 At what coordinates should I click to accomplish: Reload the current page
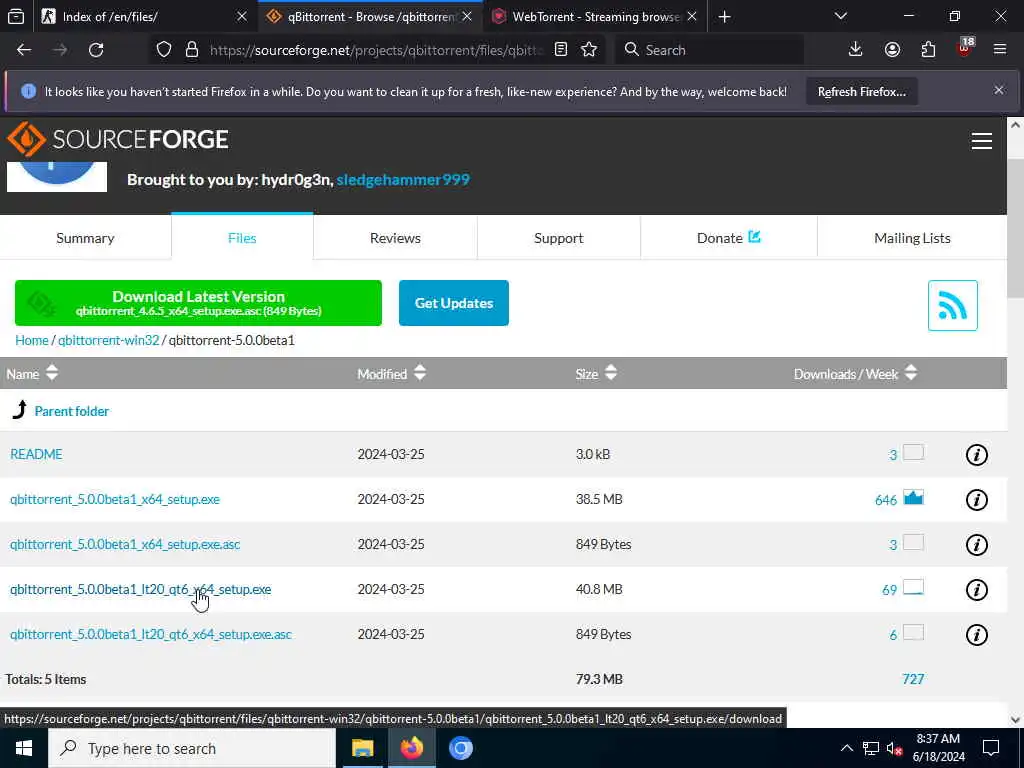pos(96,50)
